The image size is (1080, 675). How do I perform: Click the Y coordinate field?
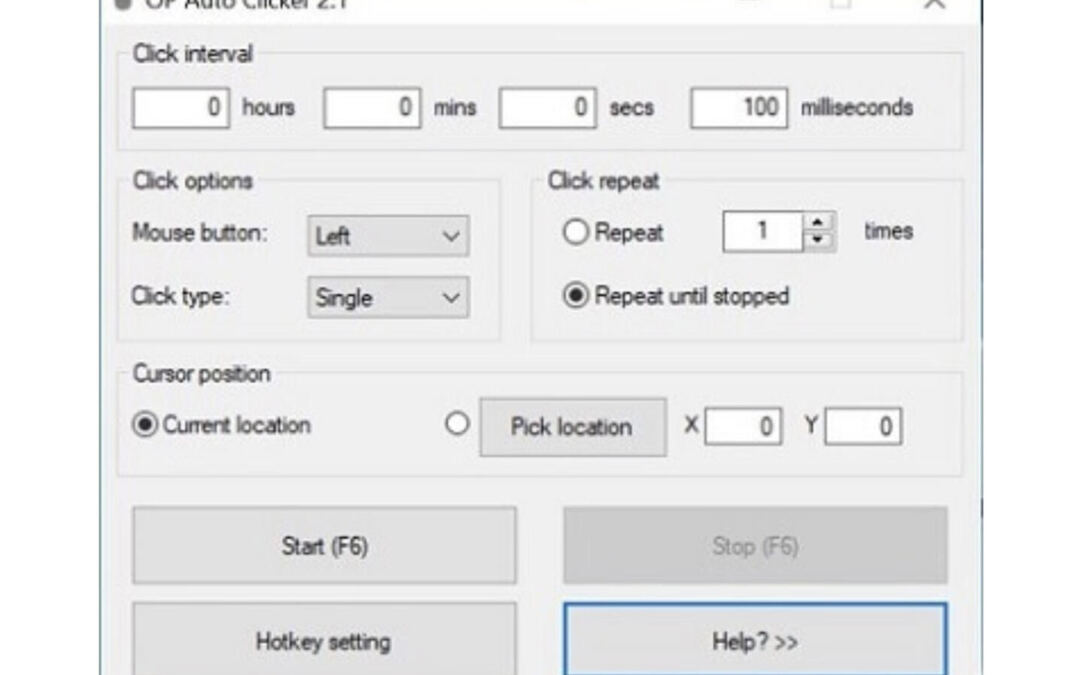pyautogui.click(x=862, y=427)
